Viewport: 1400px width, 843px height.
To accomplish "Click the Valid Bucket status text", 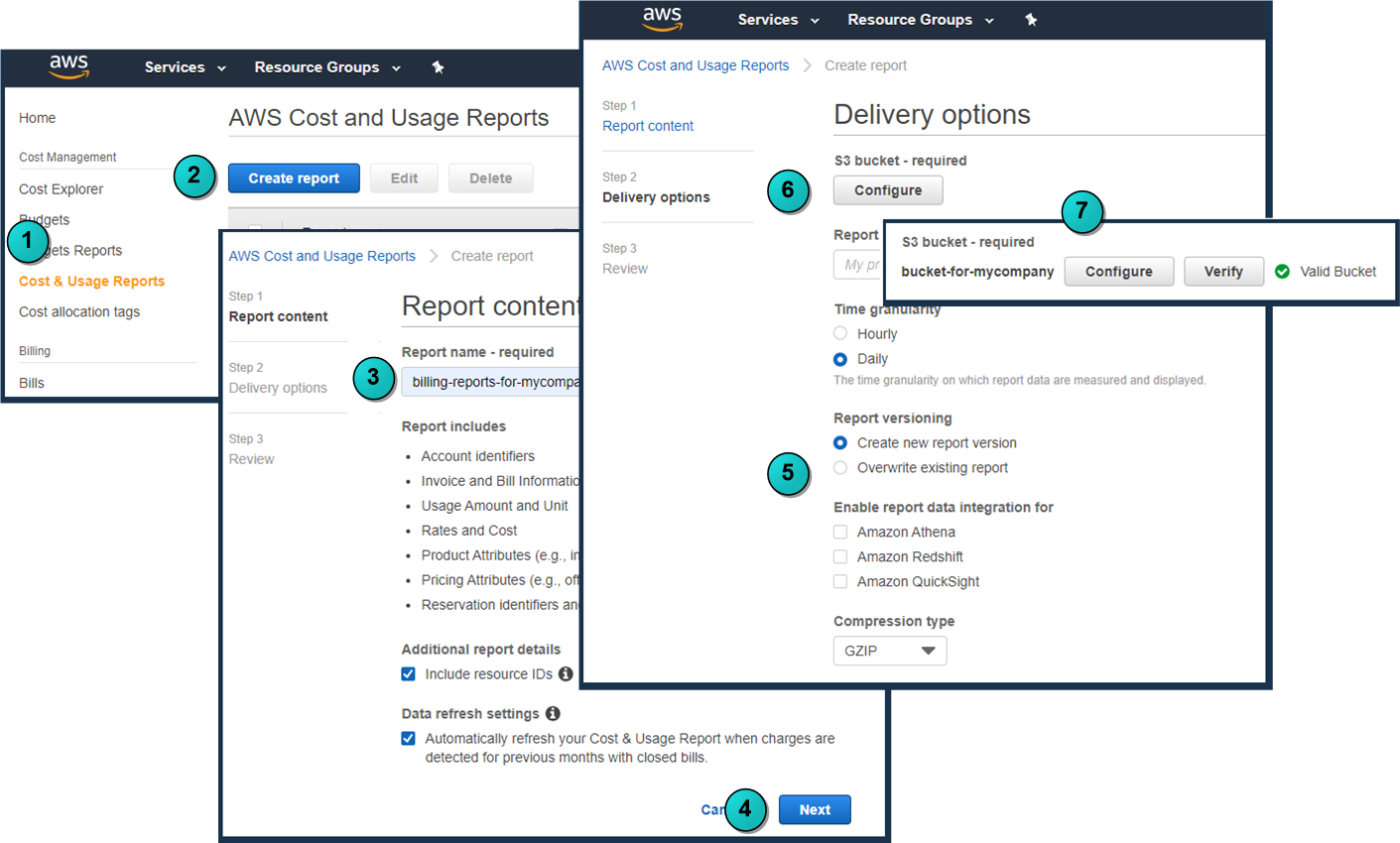I will pos(1338,272).
